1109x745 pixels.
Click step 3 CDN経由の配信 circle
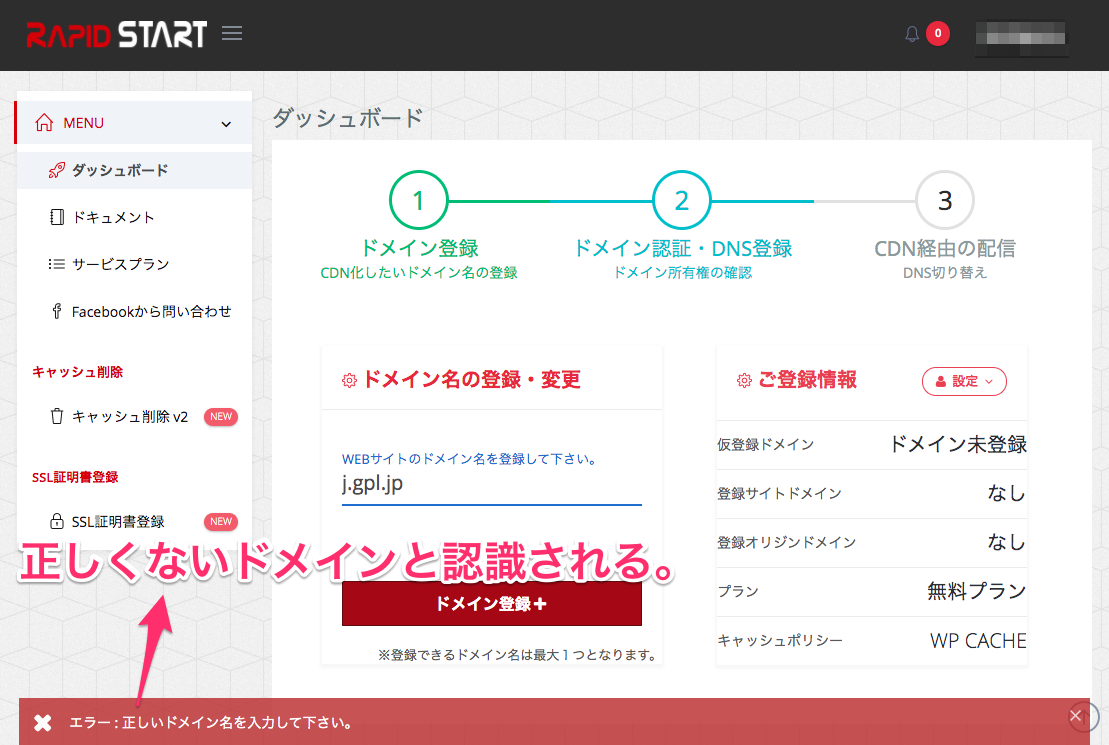pos(944,200)
